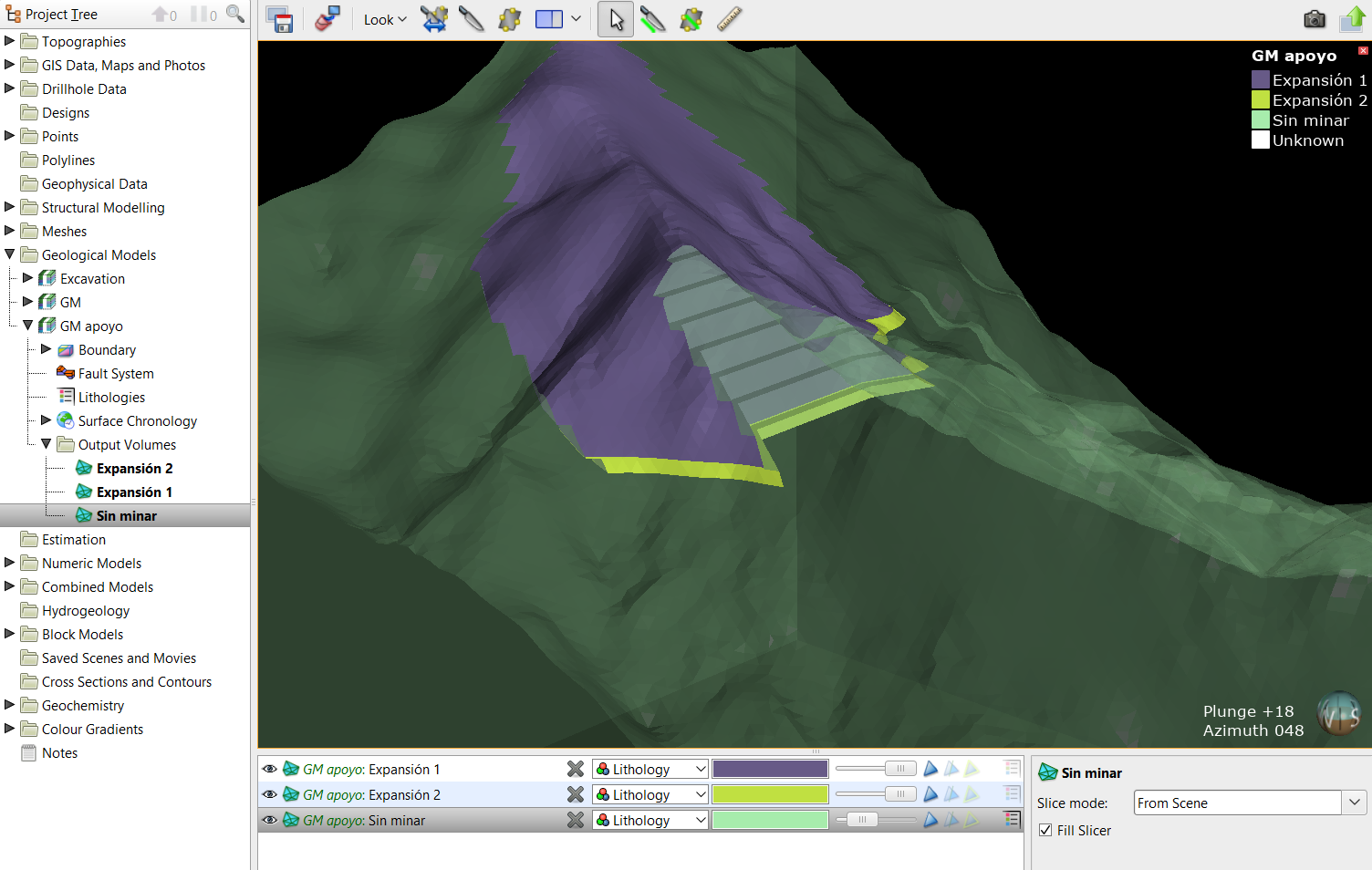
Task: Expand the Surface Chronology item
Action: 47,419
